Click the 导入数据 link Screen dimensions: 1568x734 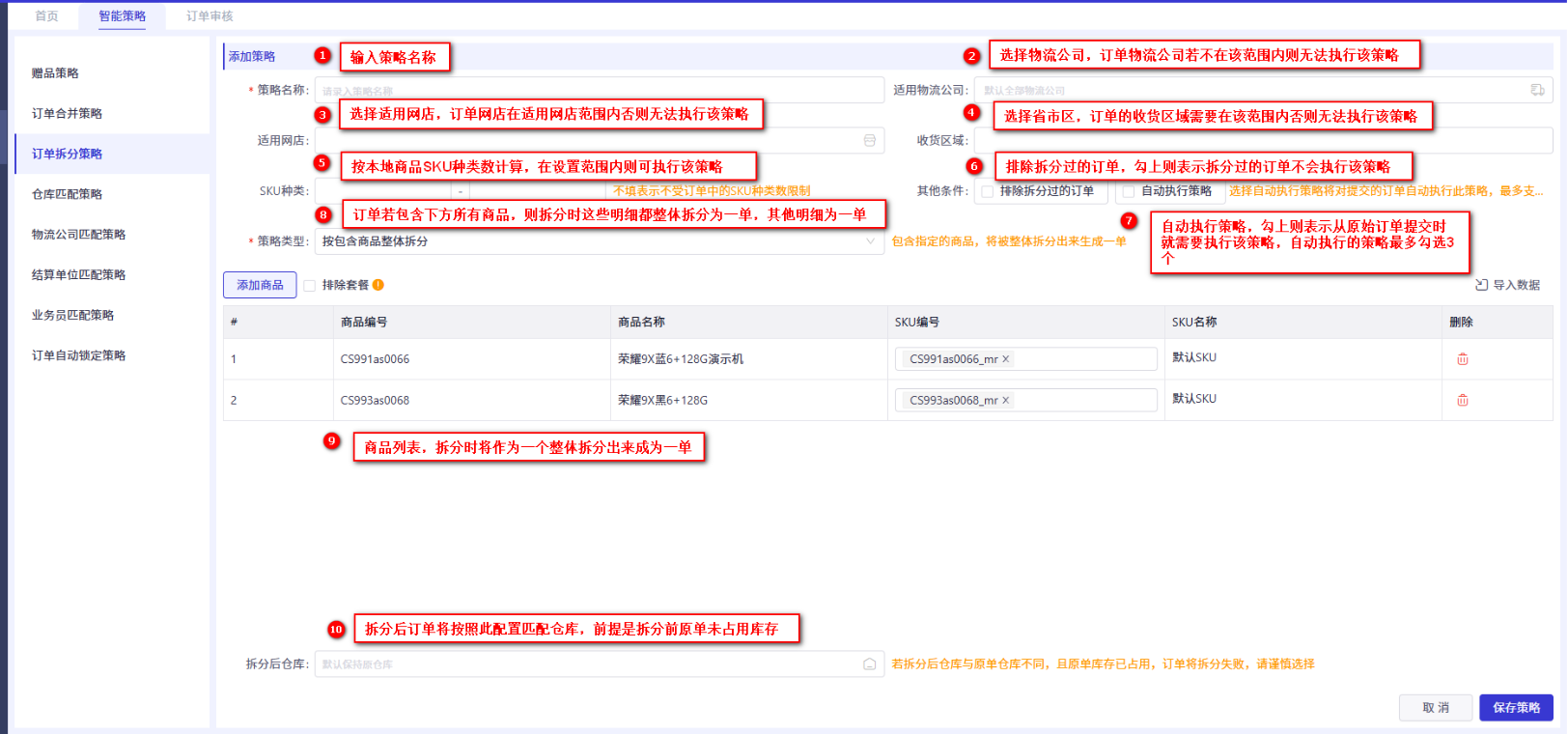(1517, 285)
